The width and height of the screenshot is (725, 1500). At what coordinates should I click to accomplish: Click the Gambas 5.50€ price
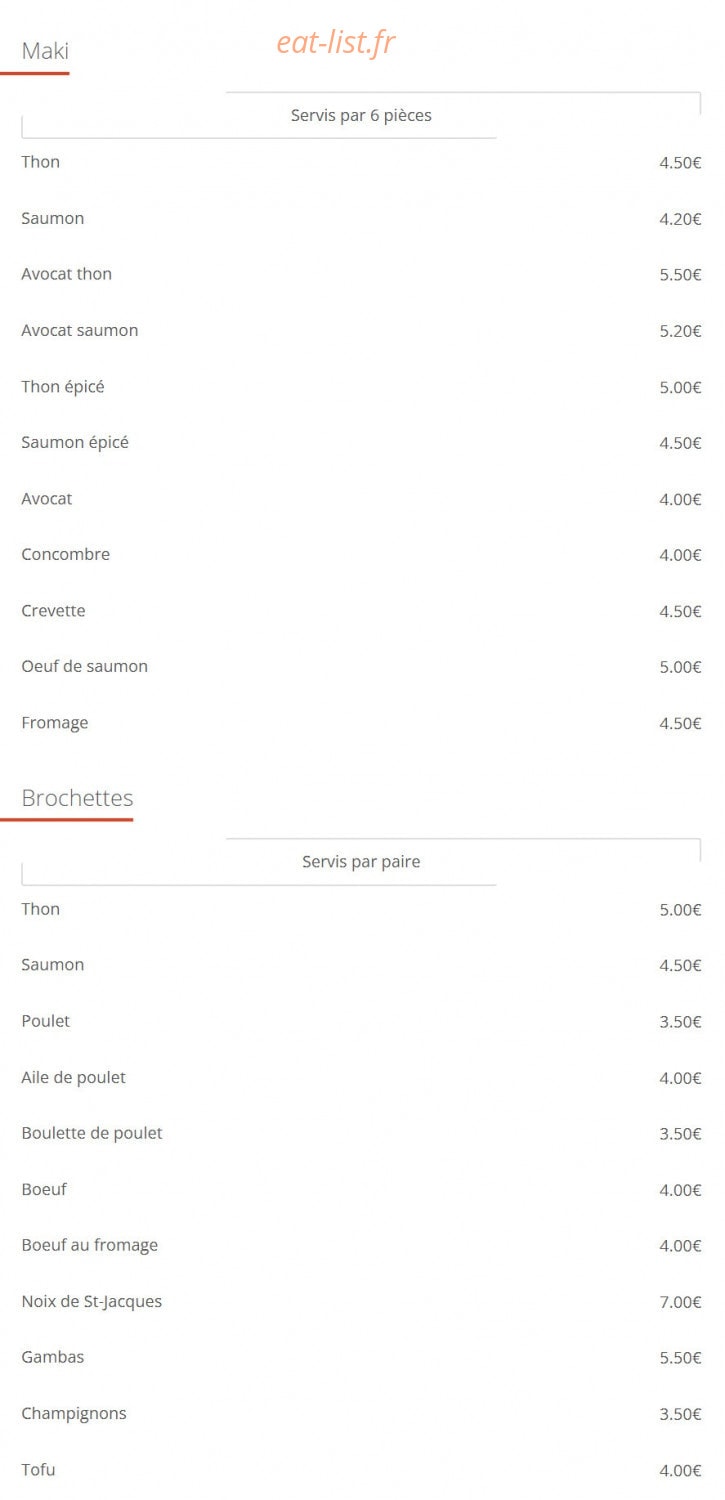(680, 1358)
